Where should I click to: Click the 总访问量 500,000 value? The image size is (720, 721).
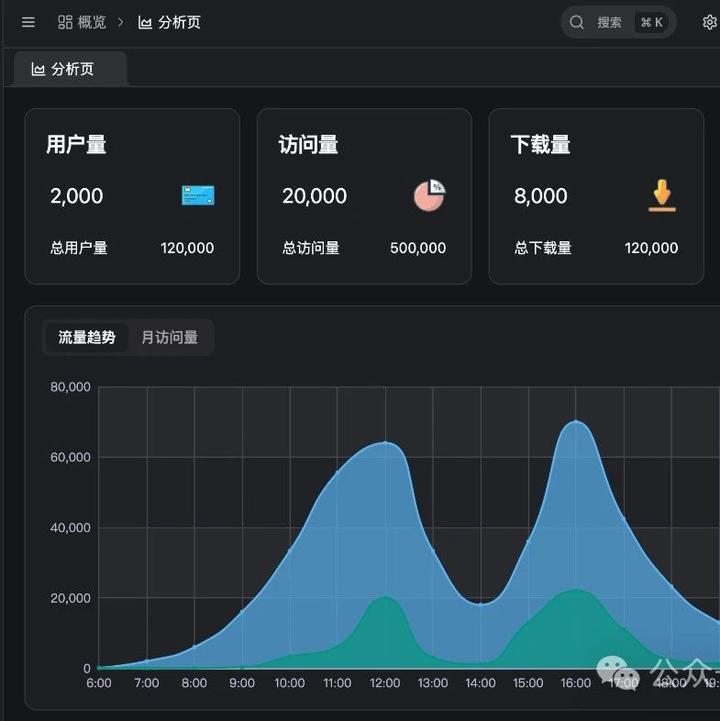(418, 248)
